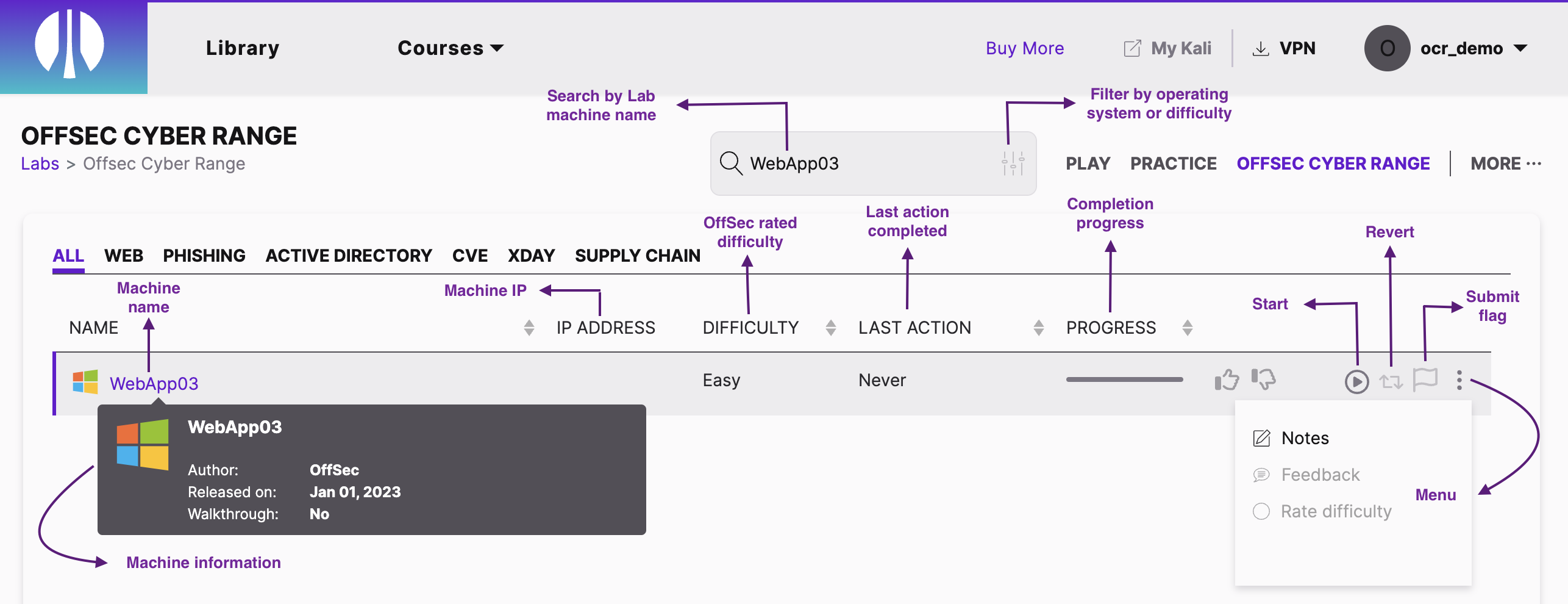The image size is (1568, 604).
Task: Open the WebApp03 machine link
Action: (x=154, y=384)
